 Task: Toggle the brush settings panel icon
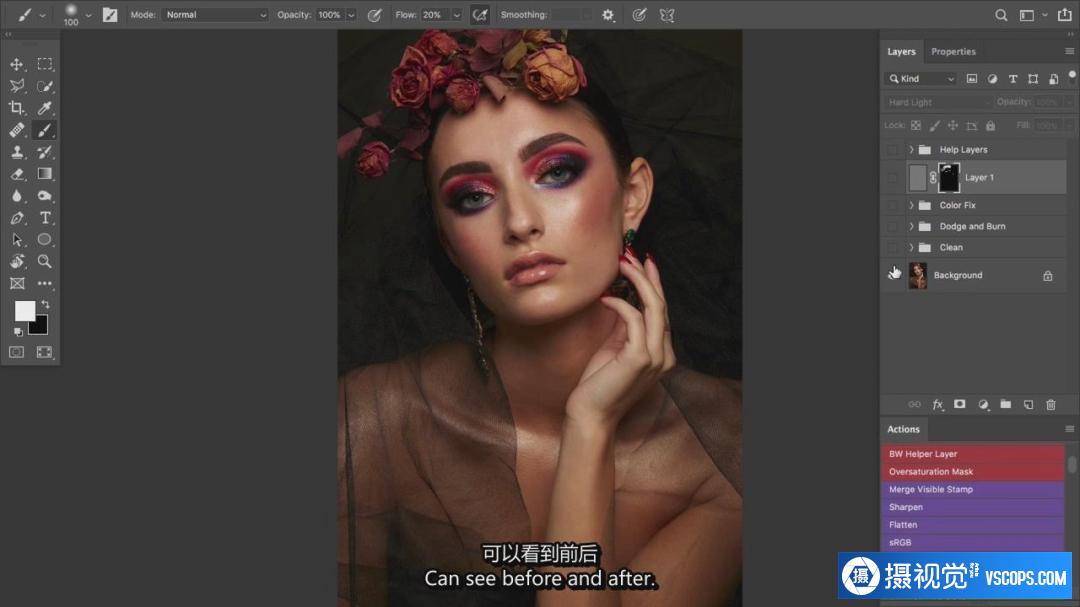[x=110, y=14]
